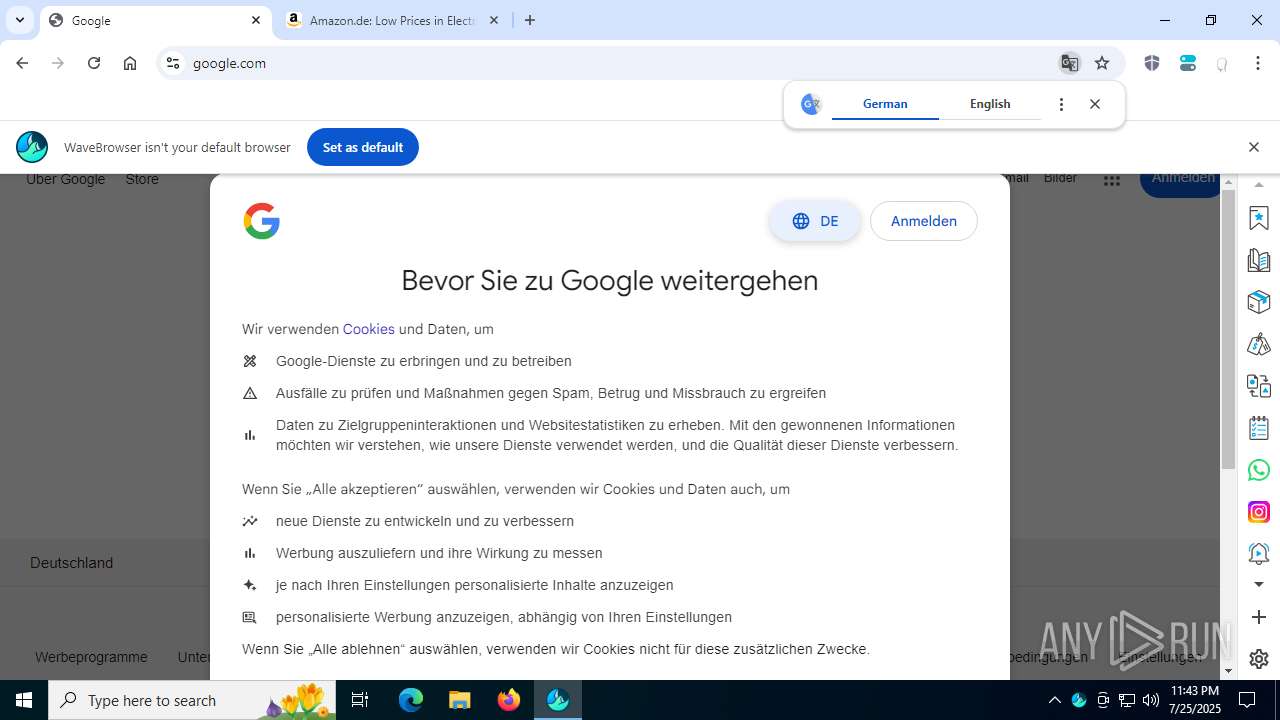This screenshot has width=1280, height=720.
Task: Click scrollbar up arrow
Action: 1229,181
